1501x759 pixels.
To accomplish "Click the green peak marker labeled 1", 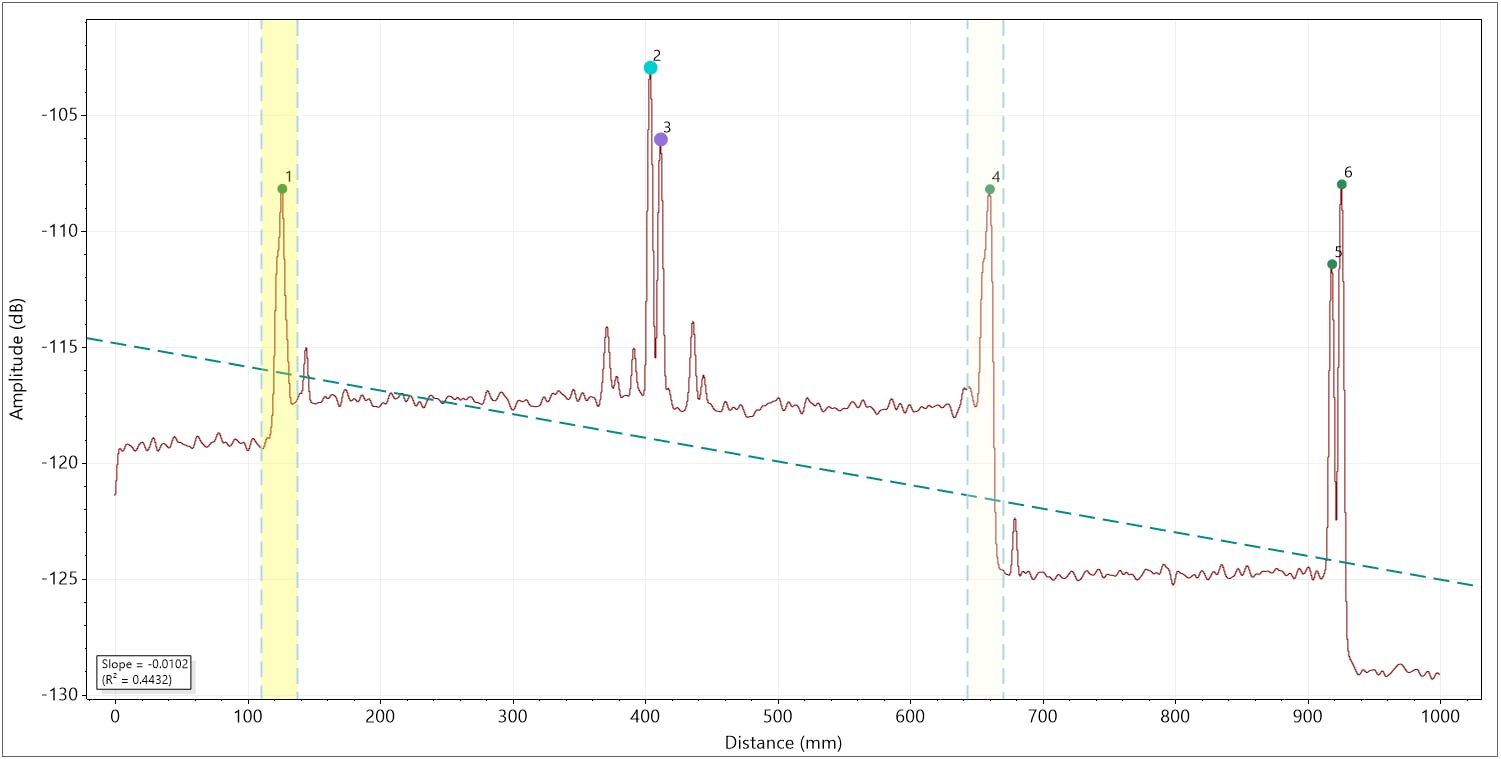I will point(282,189).
